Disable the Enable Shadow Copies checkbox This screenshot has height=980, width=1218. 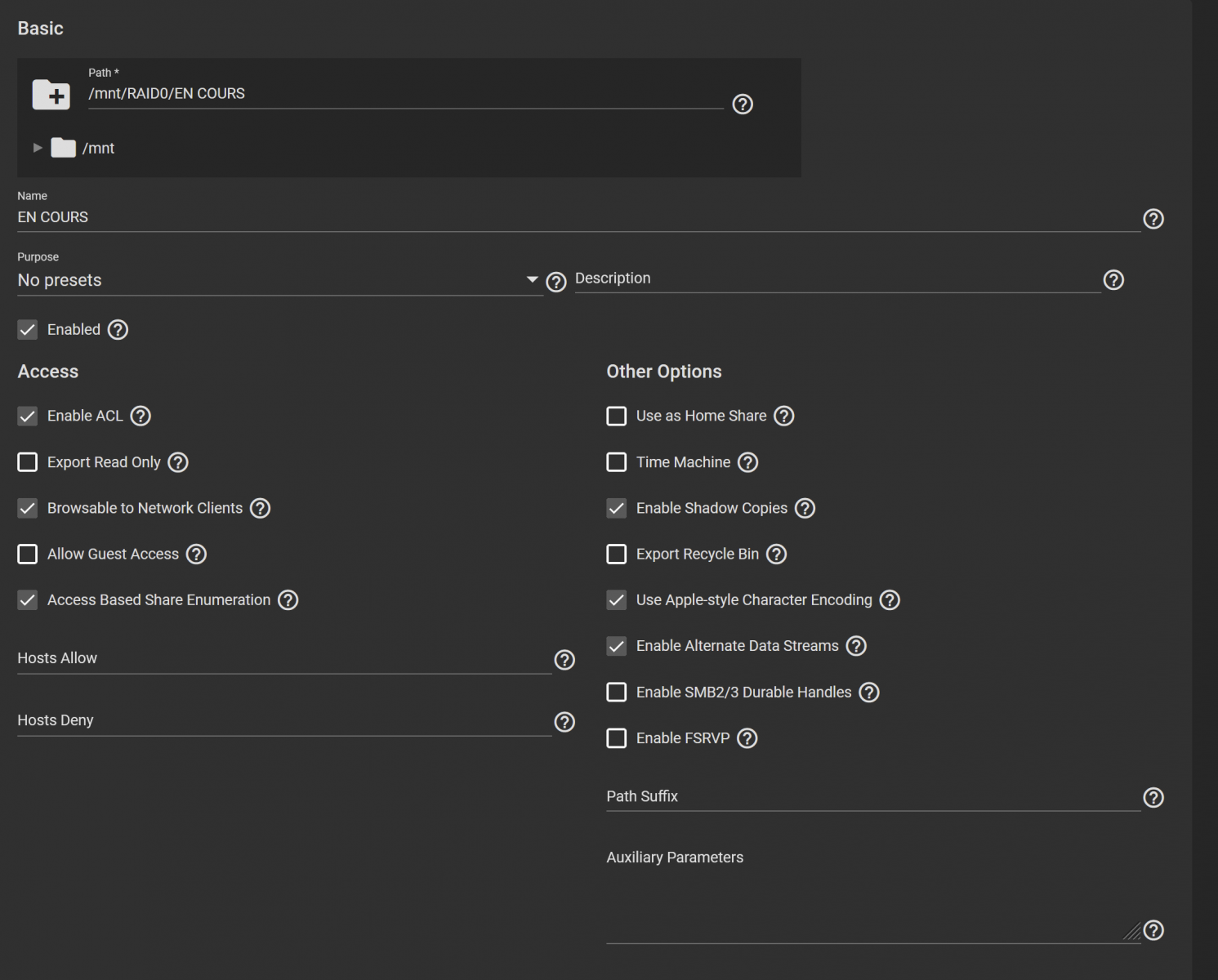(x=617, y=509)
